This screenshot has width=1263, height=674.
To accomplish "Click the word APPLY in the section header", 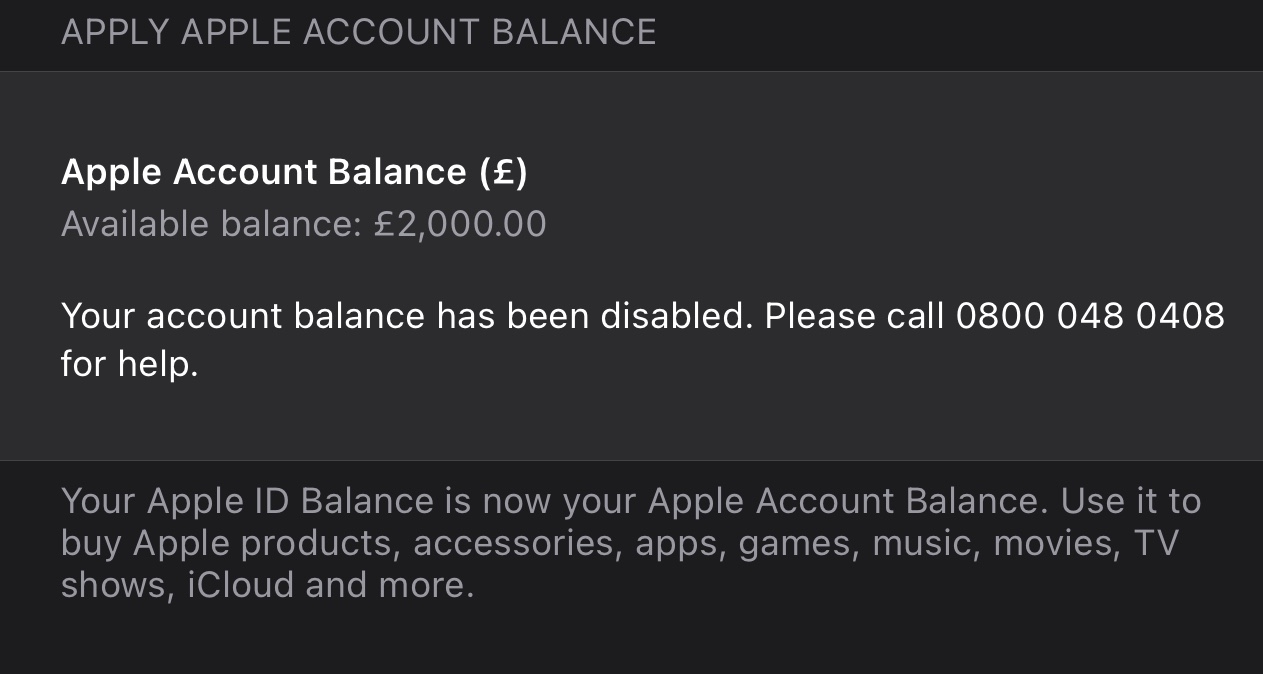I will tap(115, 32).
